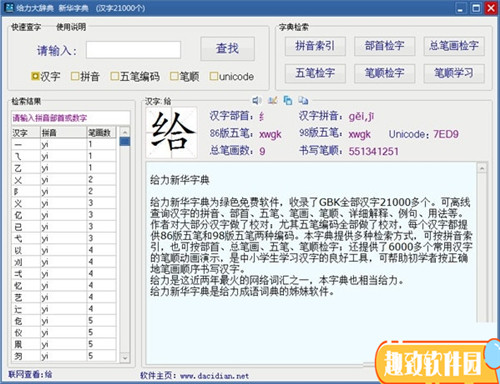Select the 以 row in results list
Image resolution: width=500 pixels, height=384 pixels.
point(63,250)
